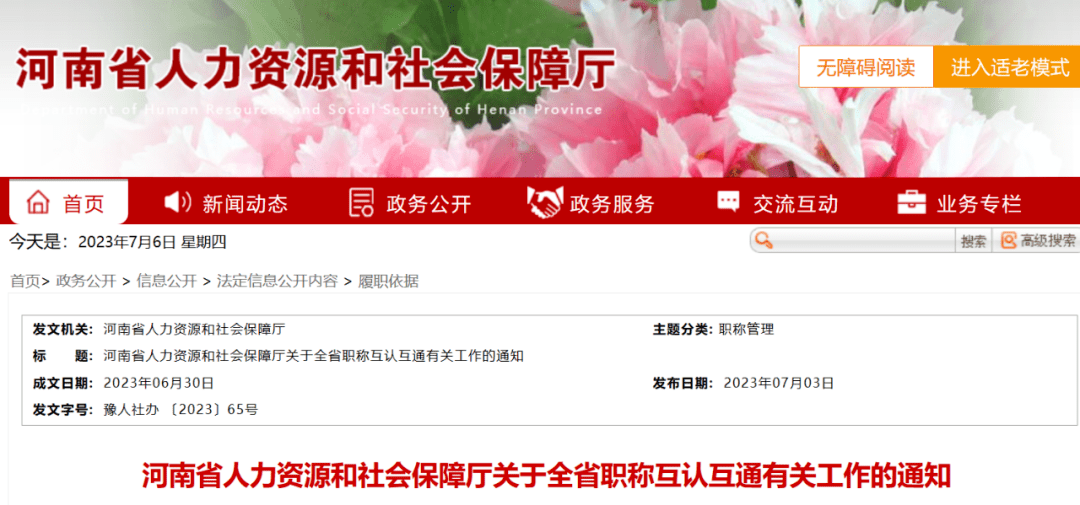Open the 新闻动态 menu item
This screenshot has height=505, width=1080.
pos(227,203)
